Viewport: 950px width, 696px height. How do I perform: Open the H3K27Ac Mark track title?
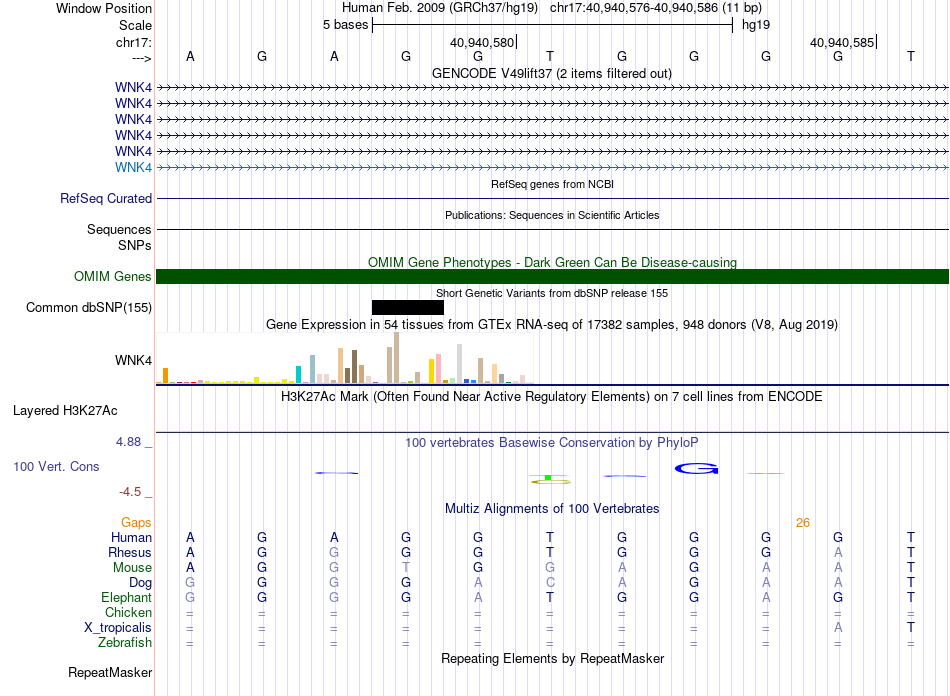[552, 396]
